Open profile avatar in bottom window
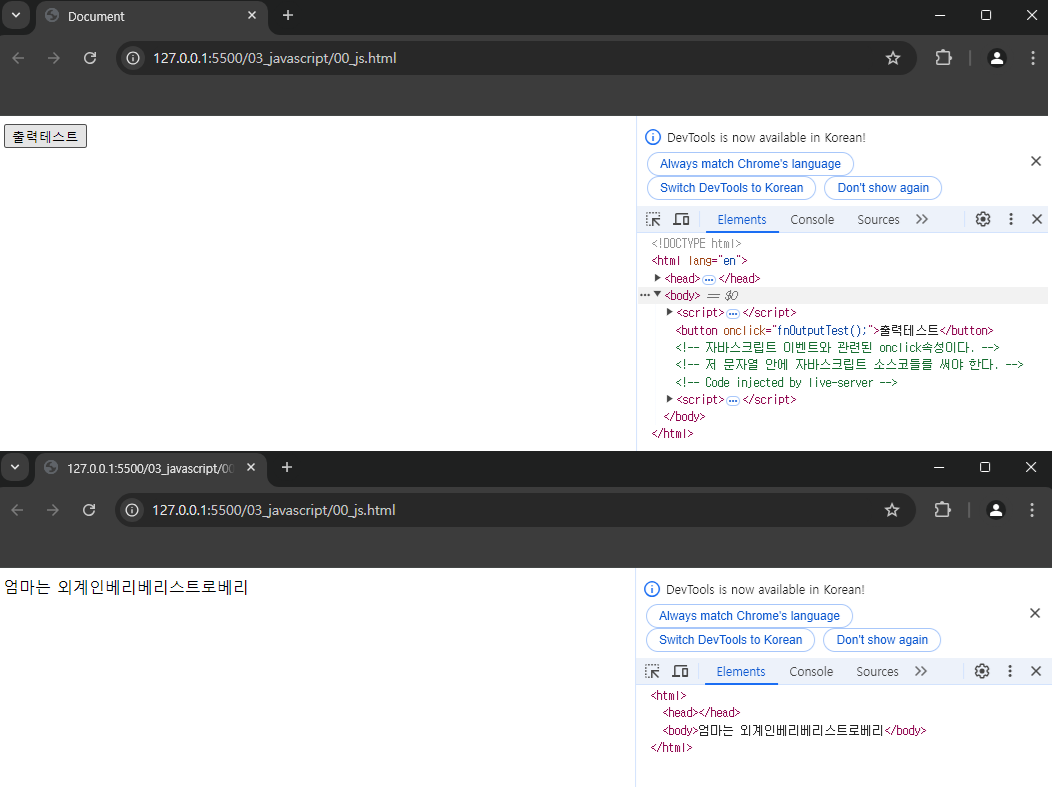Image resolution: width=1052 pixels, height=787 pixels. pyautogui.click(x=996, y=511)
